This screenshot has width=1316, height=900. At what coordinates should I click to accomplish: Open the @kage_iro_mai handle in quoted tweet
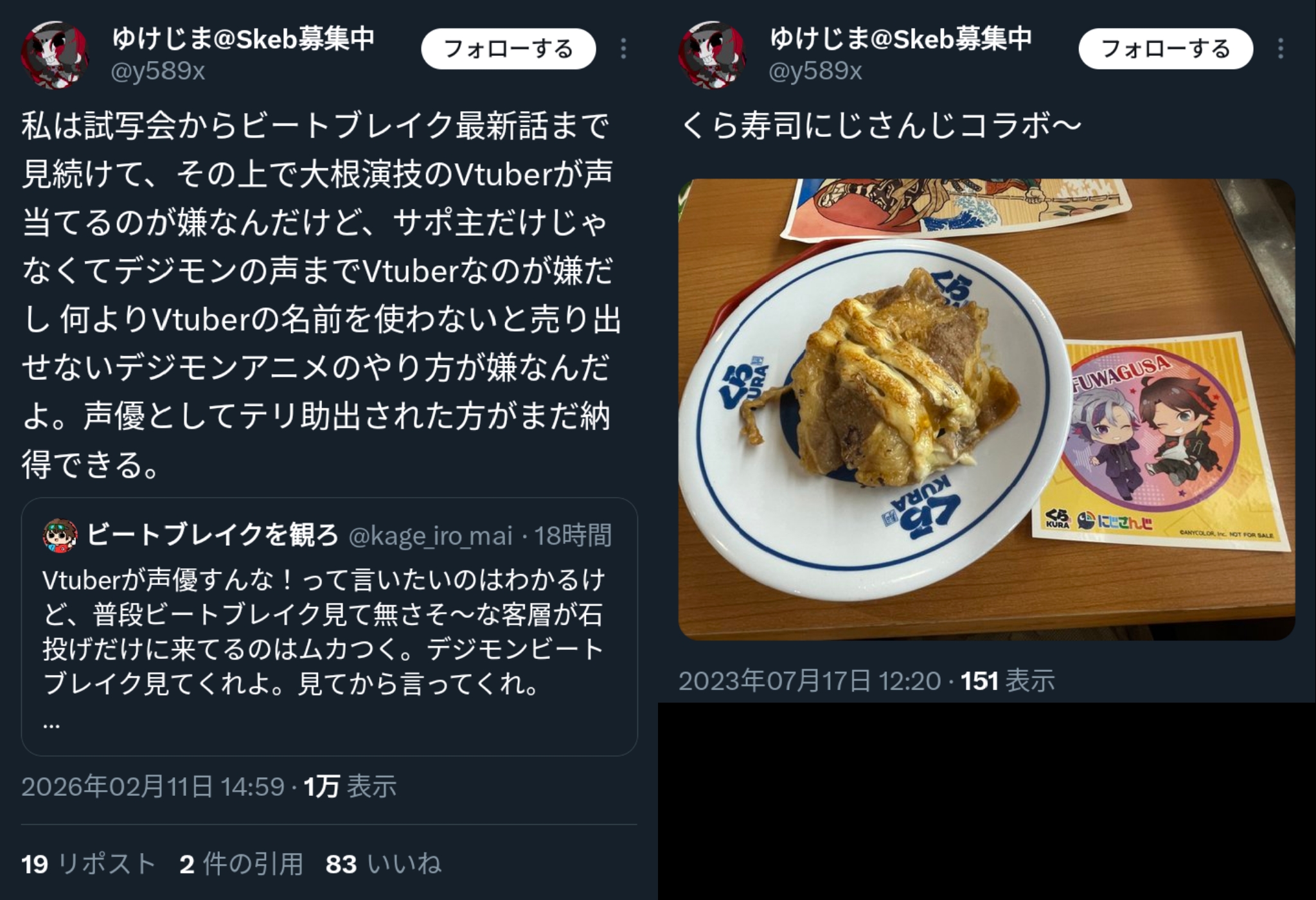coord(431,535)
